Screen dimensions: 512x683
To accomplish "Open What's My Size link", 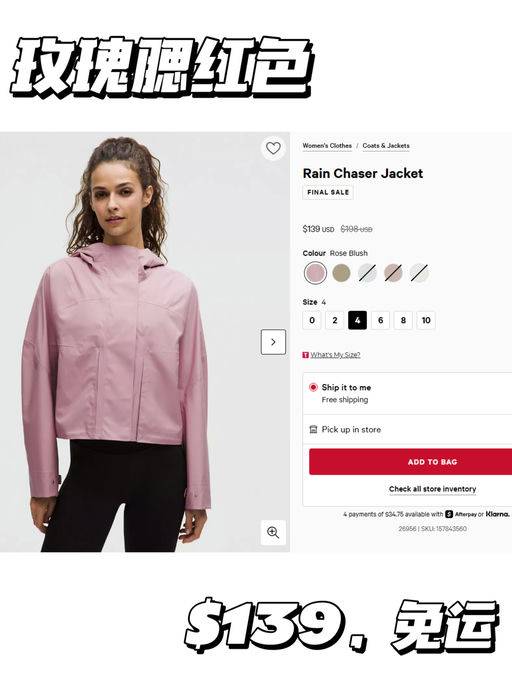I will pyautogui.click(x=335, y=355).
